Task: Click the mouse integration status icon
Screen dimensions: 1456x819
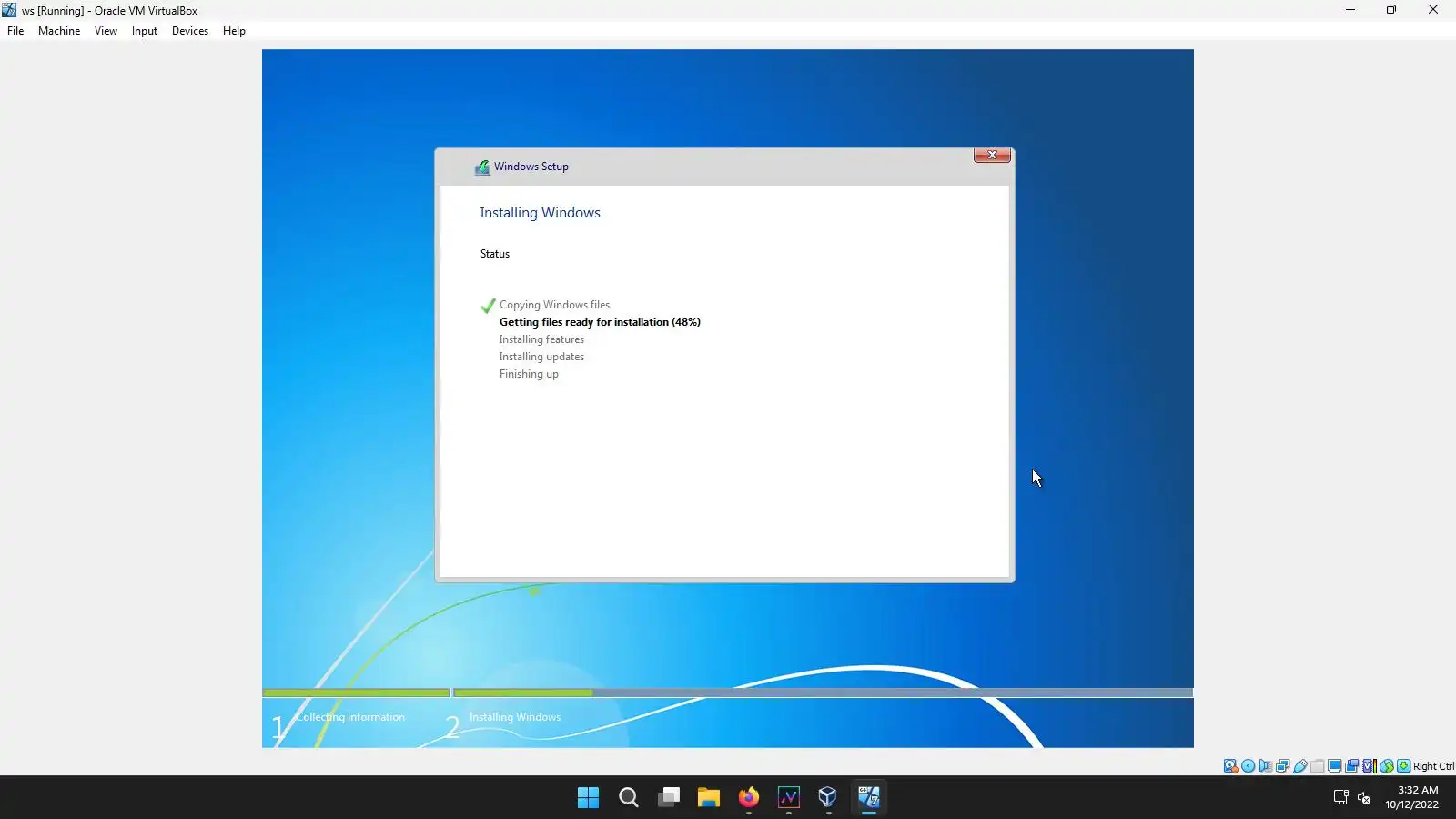Action: [1387, 766]
